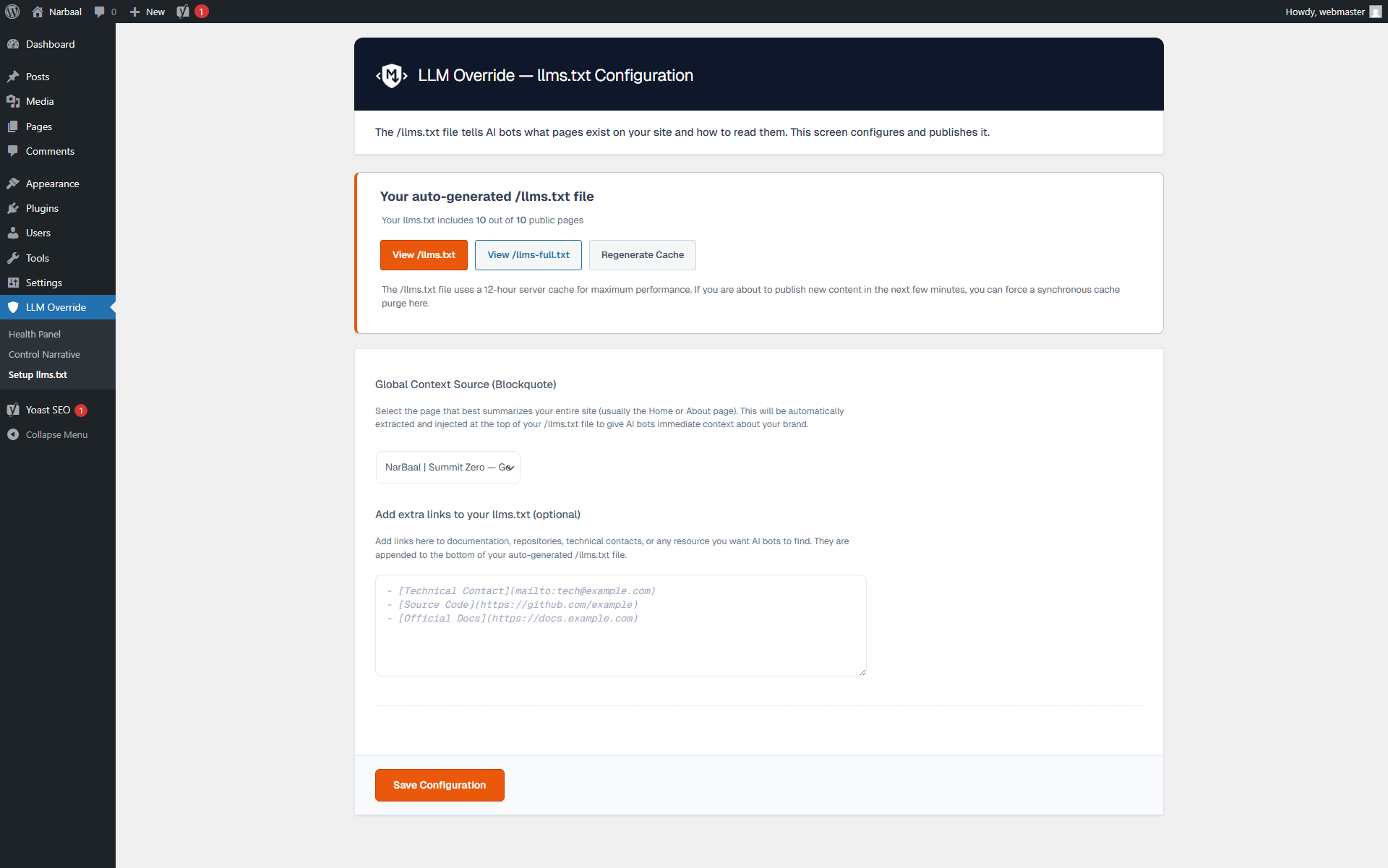Open Appearance via the paintbrush icon

click(13, 183)
